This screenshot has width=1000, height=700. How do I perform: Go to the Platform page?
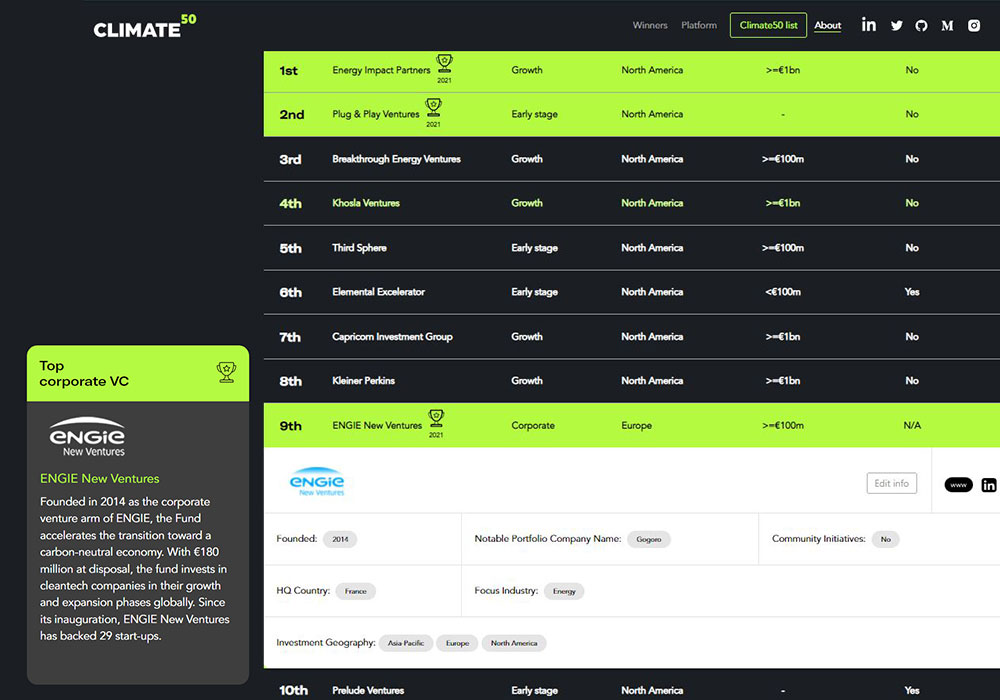(x=699, y=25)
